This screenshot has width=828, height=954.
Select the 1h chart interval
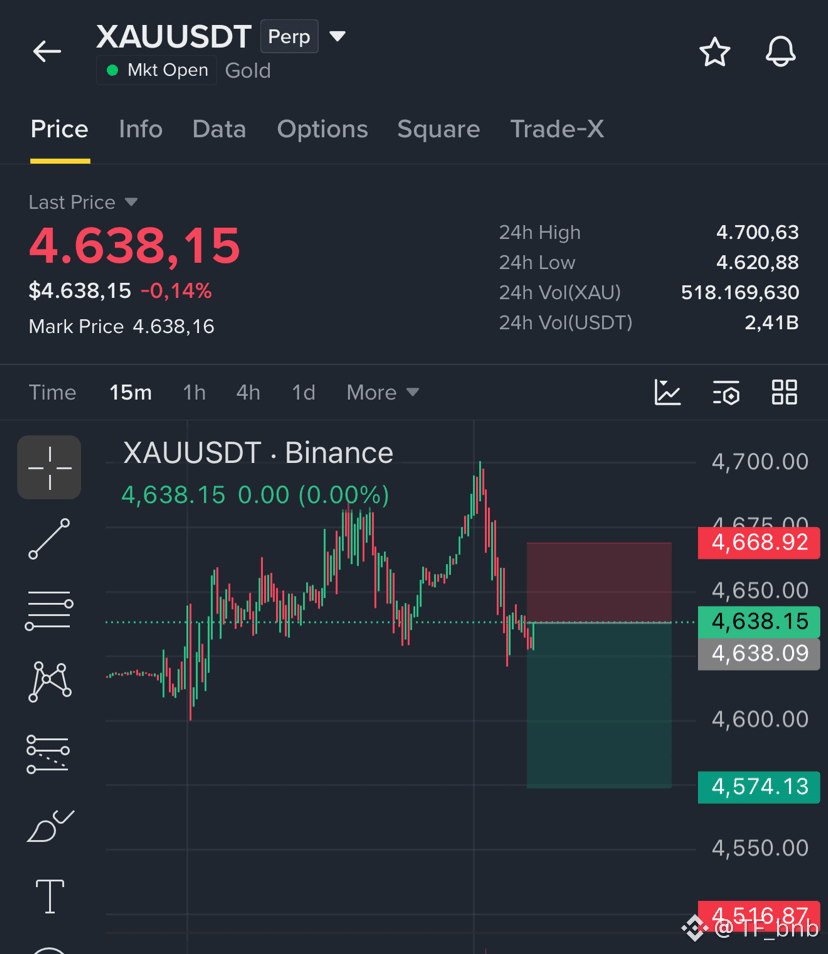pyautogui.click(x=194, y=392)
